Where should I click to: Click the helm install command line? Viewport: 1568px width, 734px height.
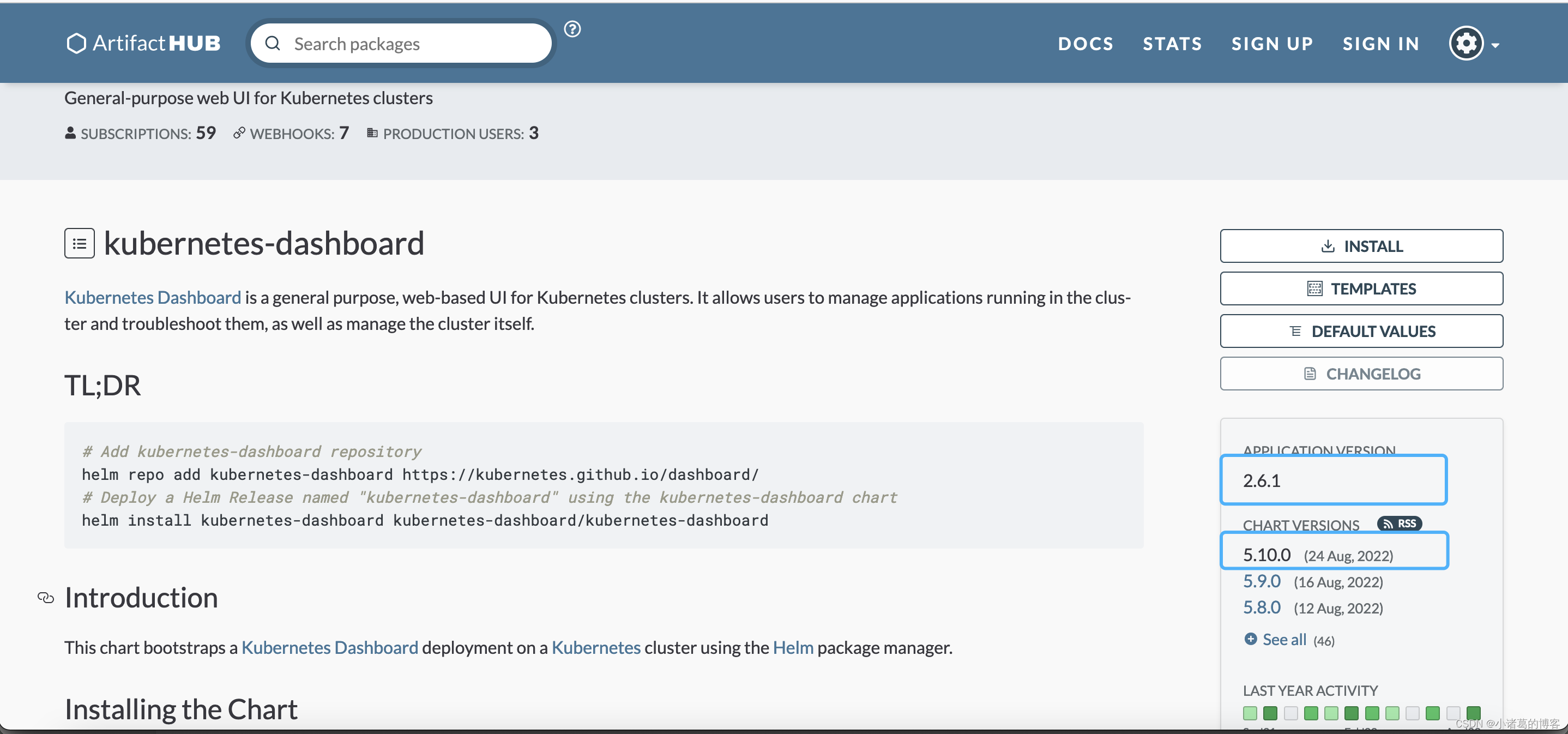coord(425,520)
